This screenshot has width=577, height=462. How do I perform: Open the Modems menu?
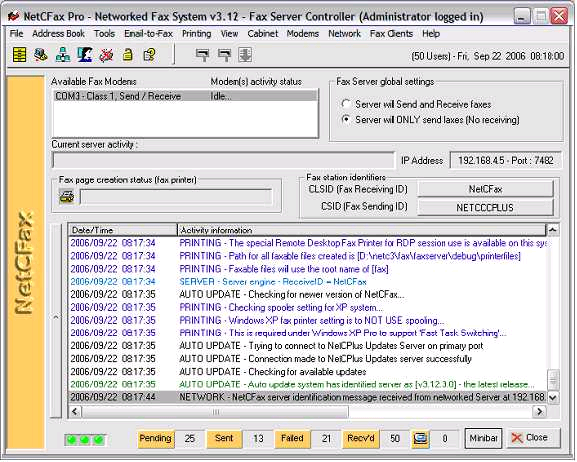coord(302,34)
